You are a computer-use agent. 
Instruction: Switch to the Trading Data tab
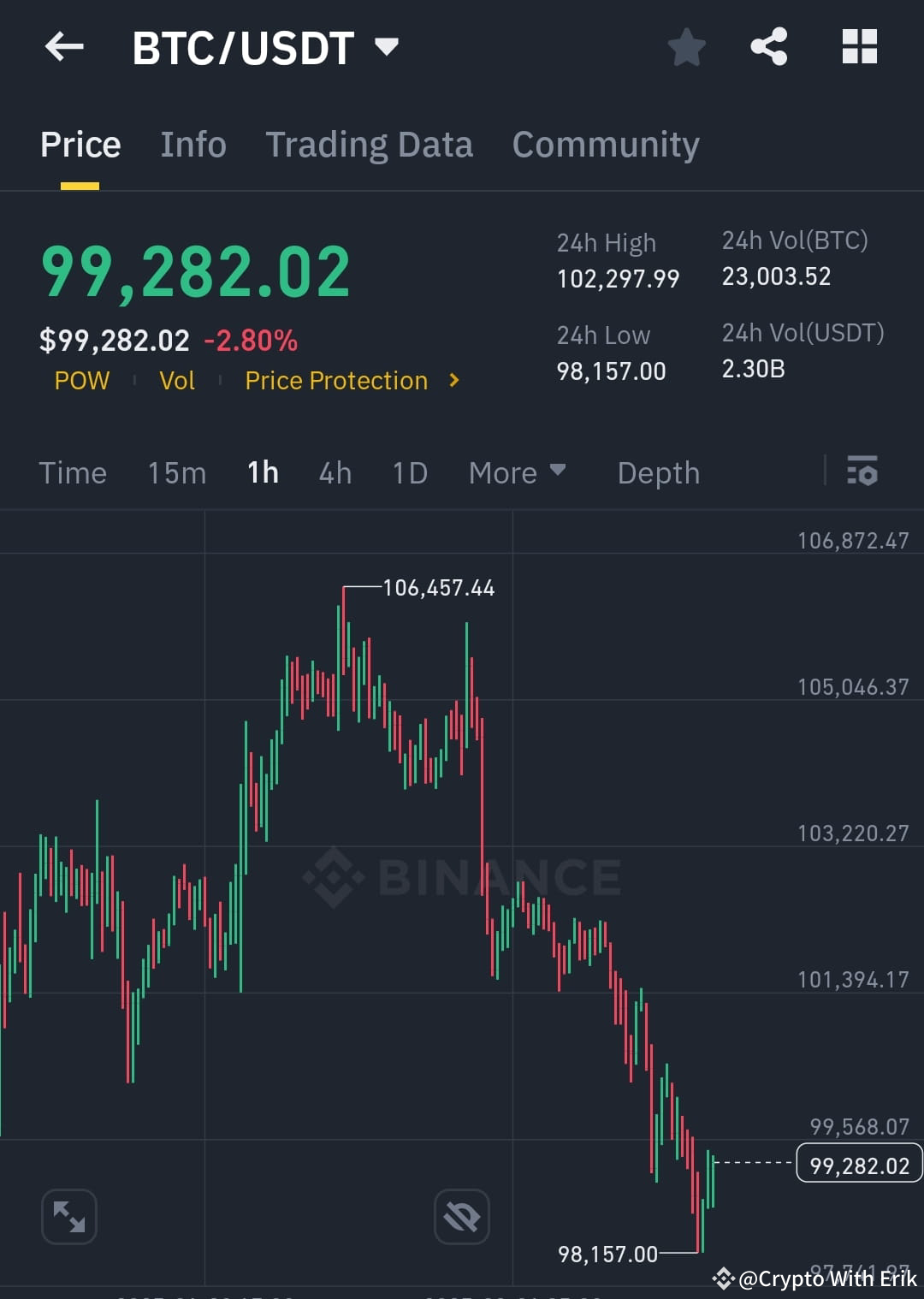(370, 144)
